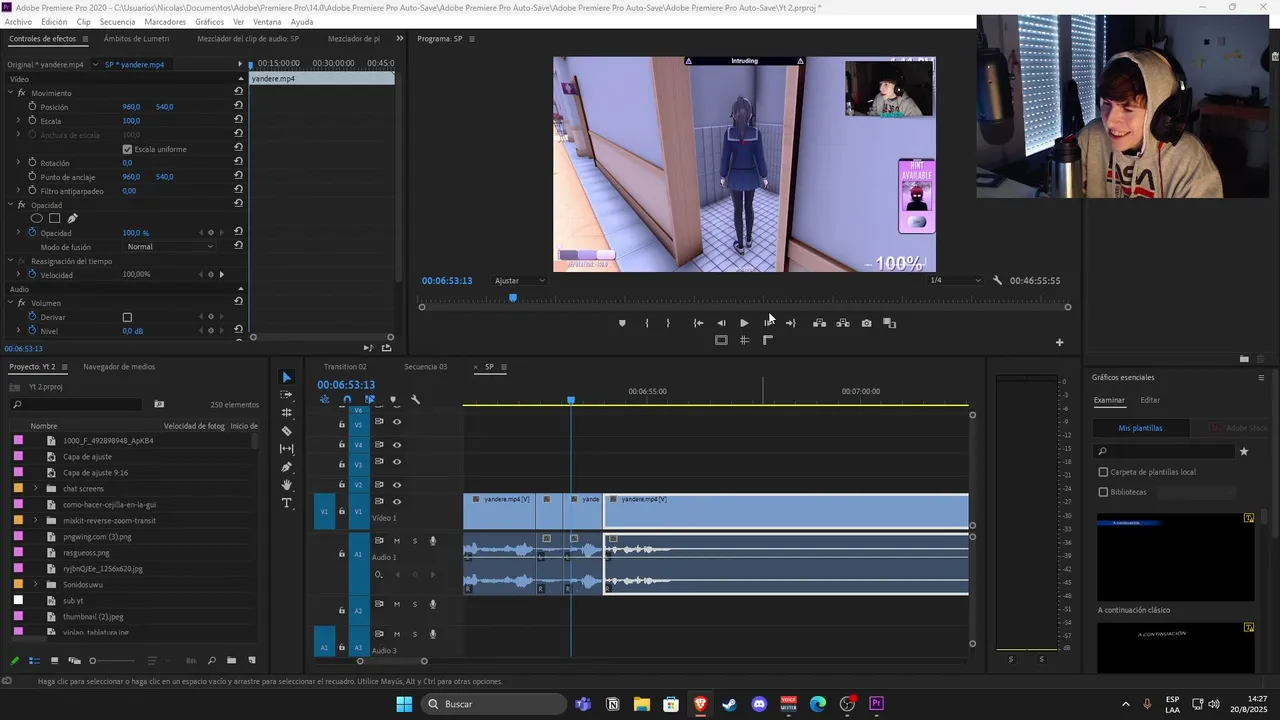
Task: Mute audio track A1
Action: (x=397, y=541)
